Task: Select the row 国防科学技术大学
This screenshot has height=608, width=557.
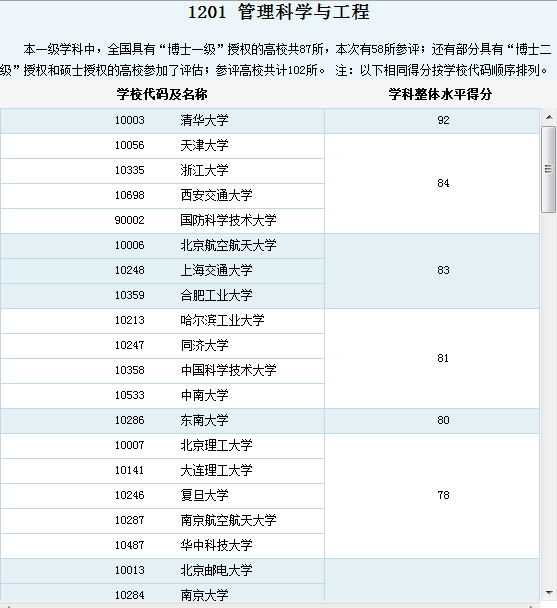Action: point(162,221)
